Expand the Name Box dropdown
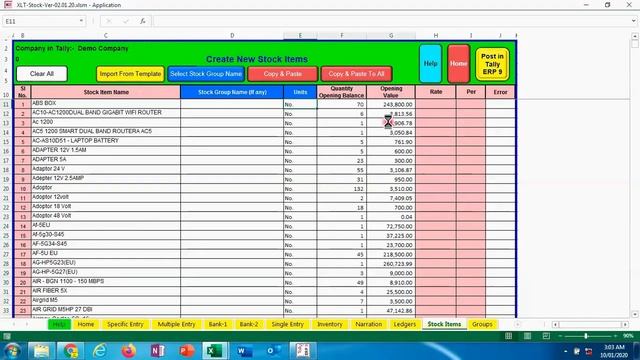This screenshot has width=640, height=360. (x=81, y=21)
